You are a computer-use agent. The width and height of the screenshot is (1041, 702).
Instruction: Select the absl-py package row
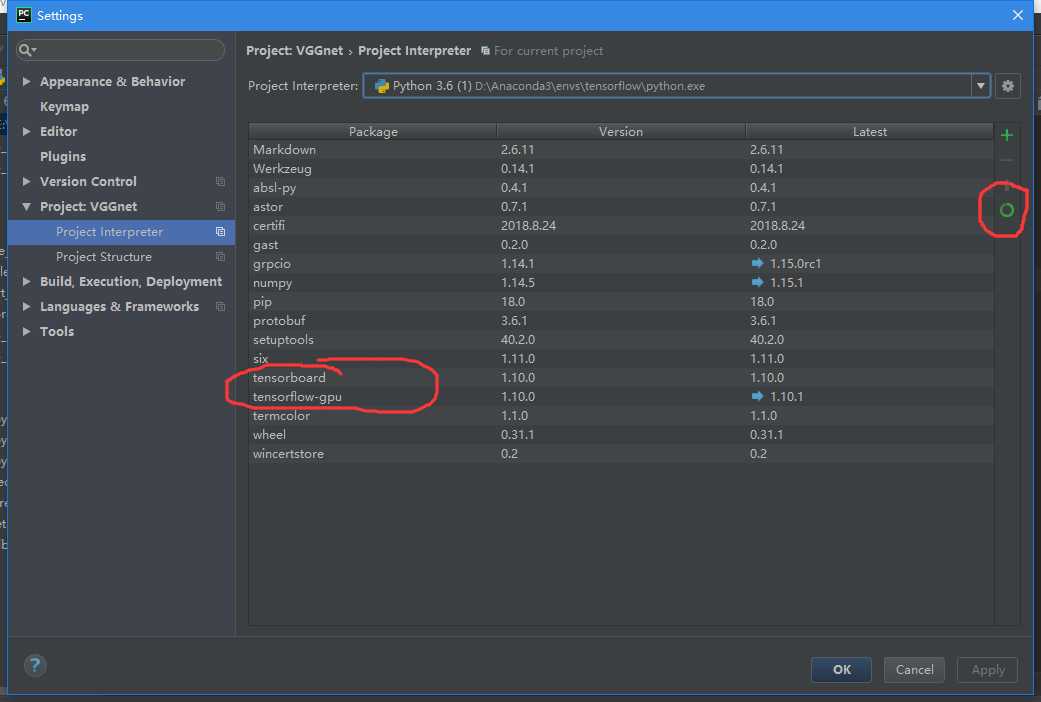(621, 187)
